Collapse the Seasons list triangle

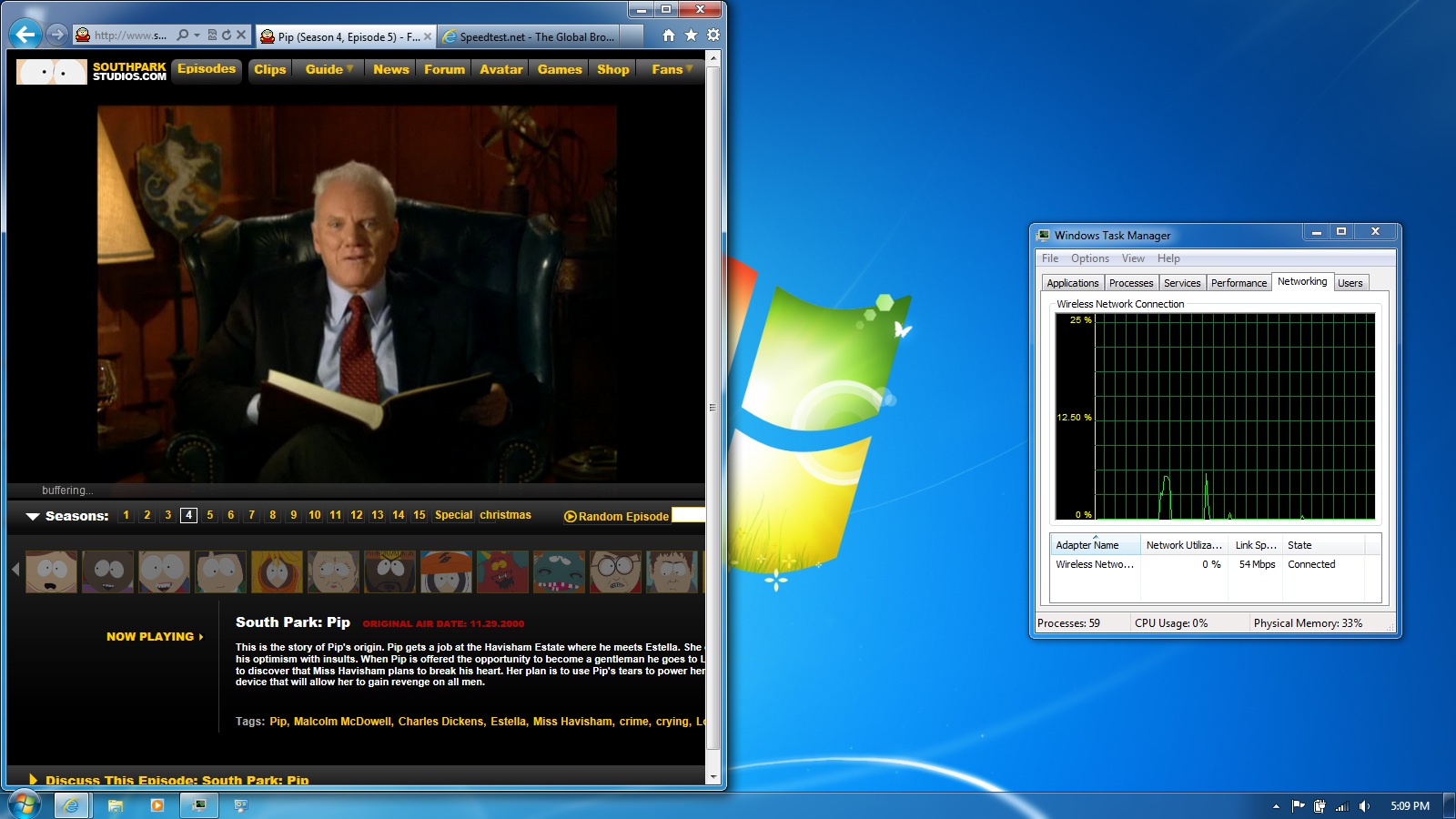33,516
